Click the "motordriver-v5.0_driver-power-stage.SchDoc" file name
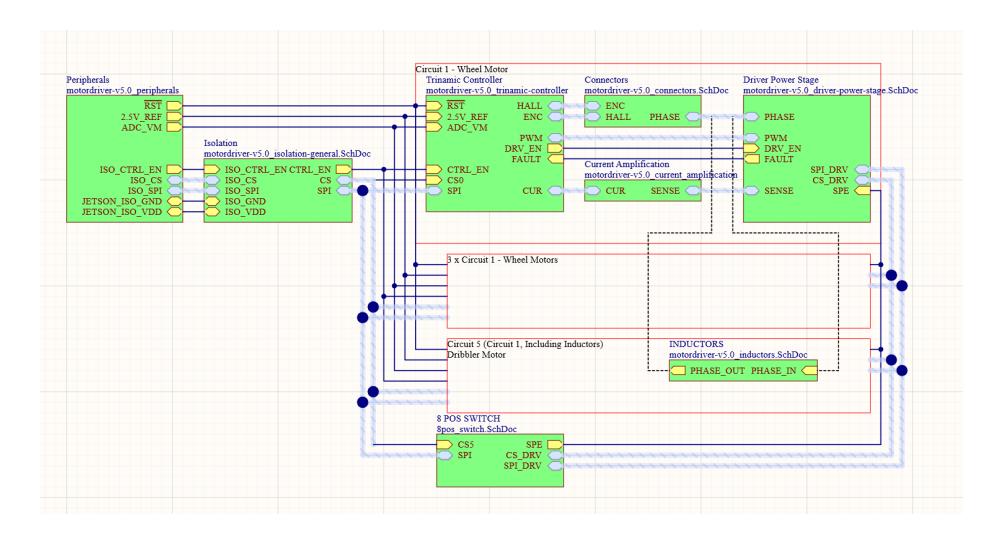The image size is (994, 533). pyautogui.click(x=830, y=91)
